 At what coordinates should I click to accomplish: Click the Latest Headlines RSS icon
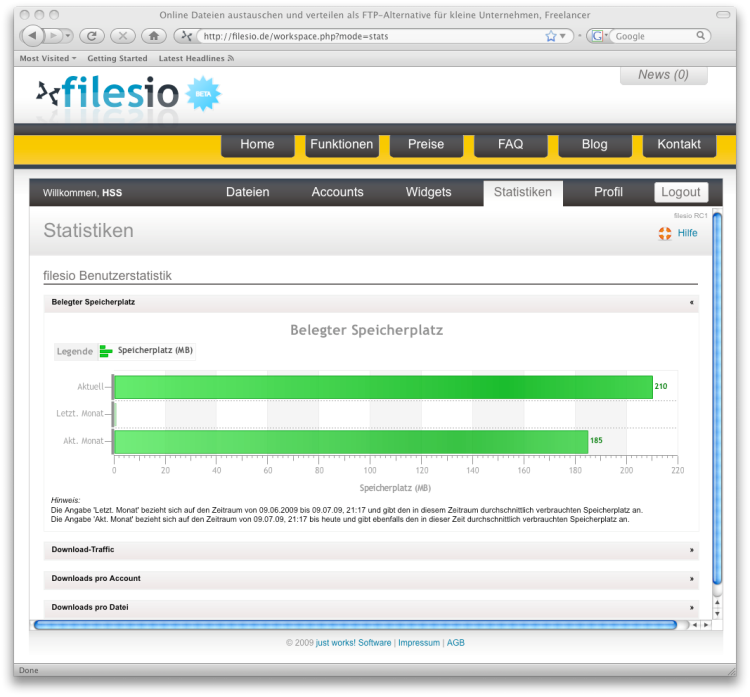tap(231, 58)
